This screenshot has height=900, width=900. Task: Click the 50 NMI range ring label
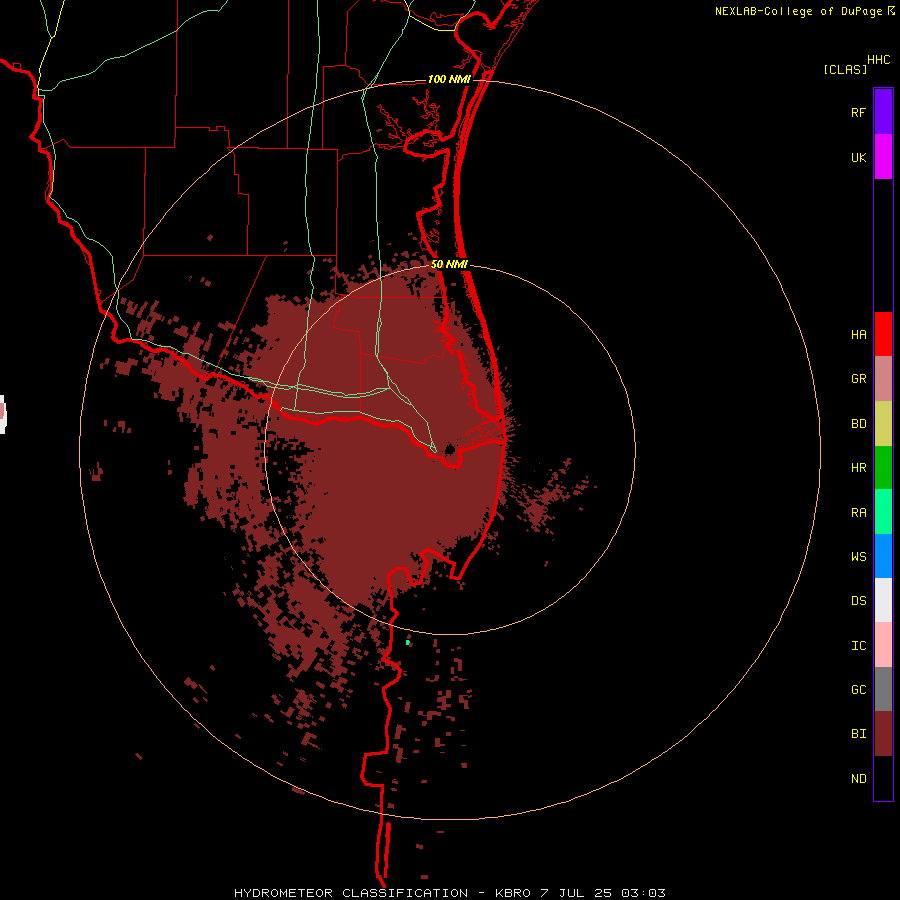click(x=449, y=264)
